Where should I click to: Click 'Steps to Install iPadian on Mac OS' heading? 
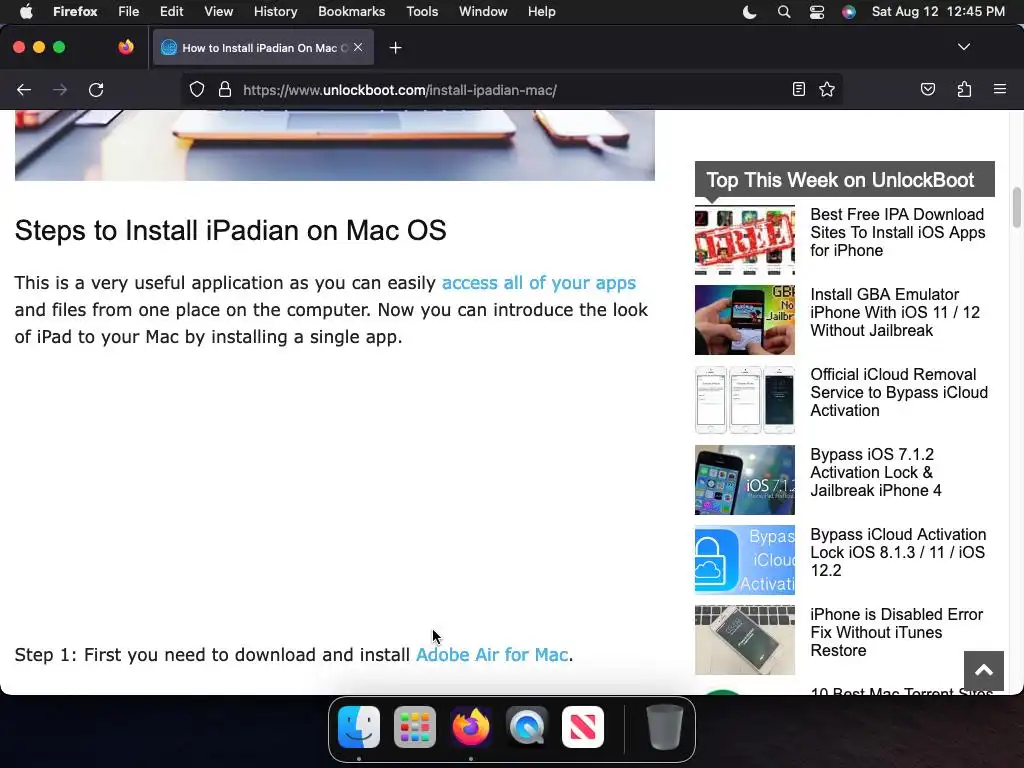(231, 231)
